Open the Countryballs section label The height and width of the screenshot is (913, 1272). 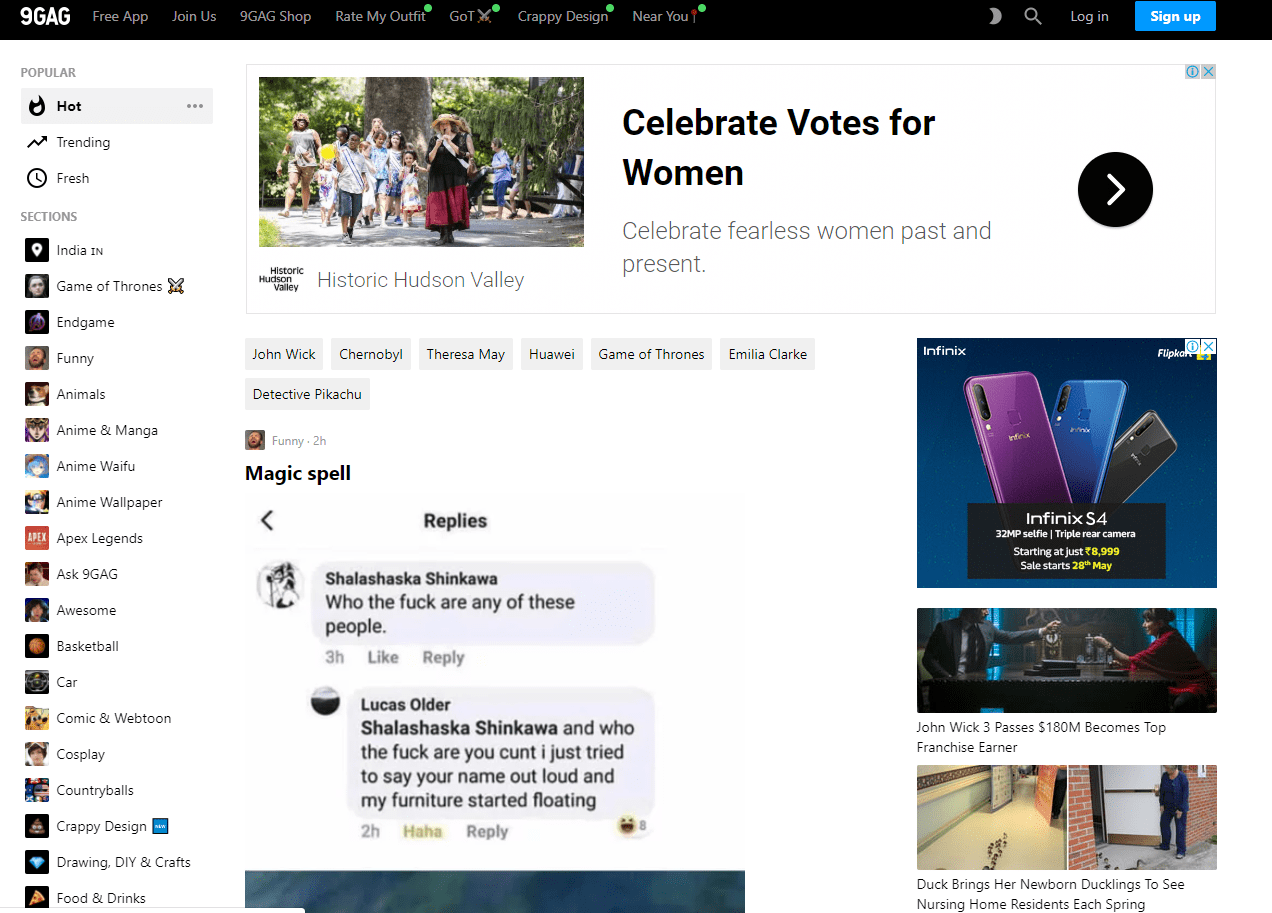[x=95, y=790]
